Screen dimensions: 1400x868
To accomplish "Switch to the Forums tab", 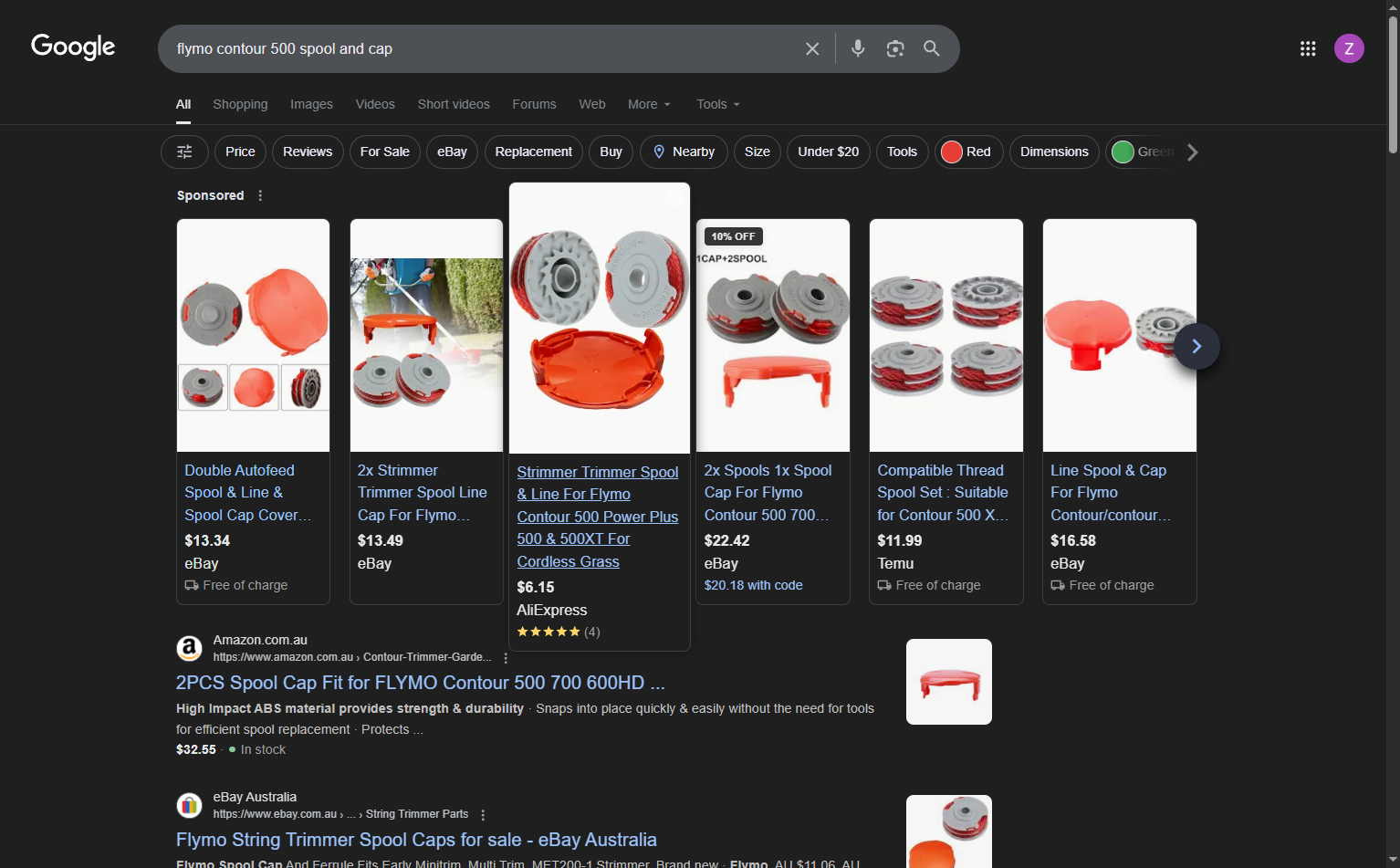I will (x=534, y=104).
